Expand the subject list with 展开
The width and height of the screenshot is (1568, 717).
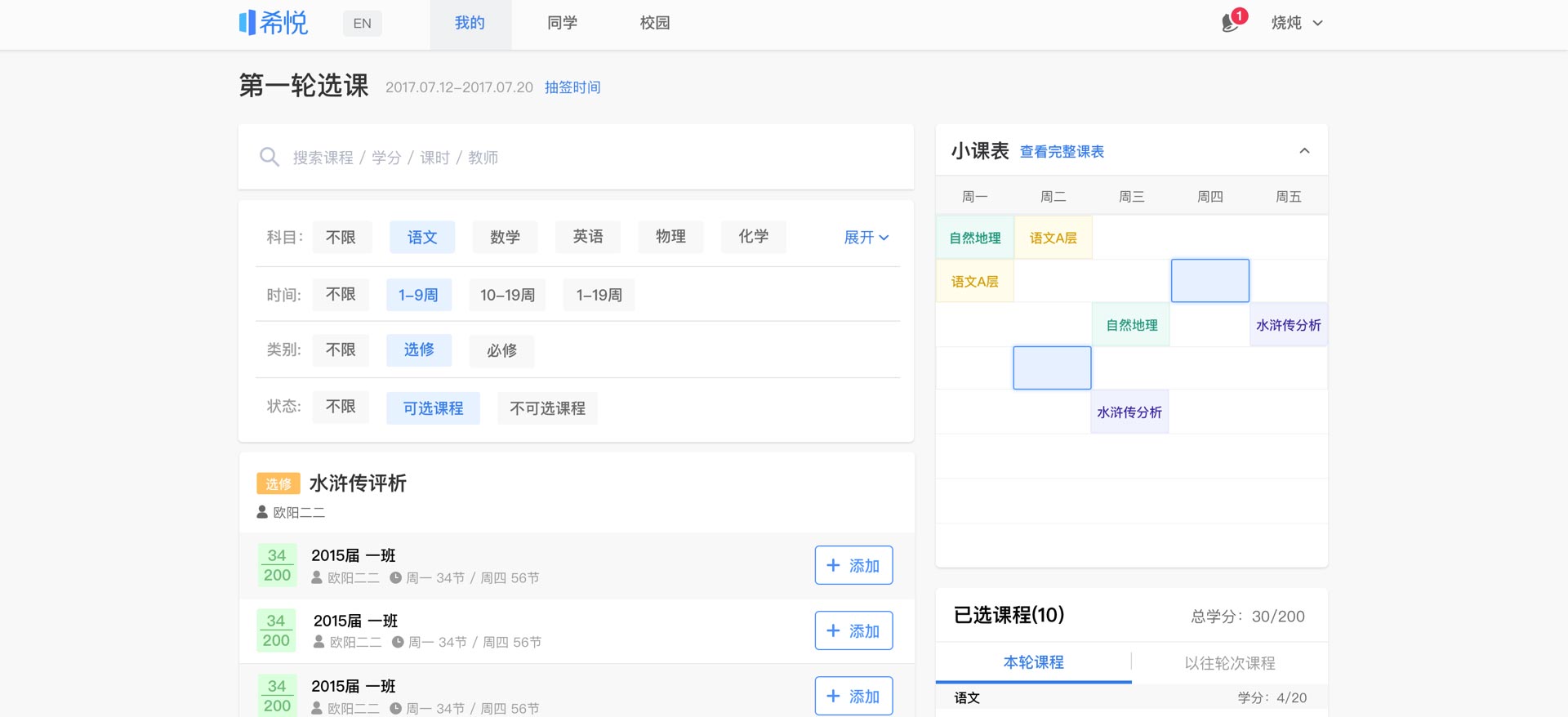pos(866,237)
